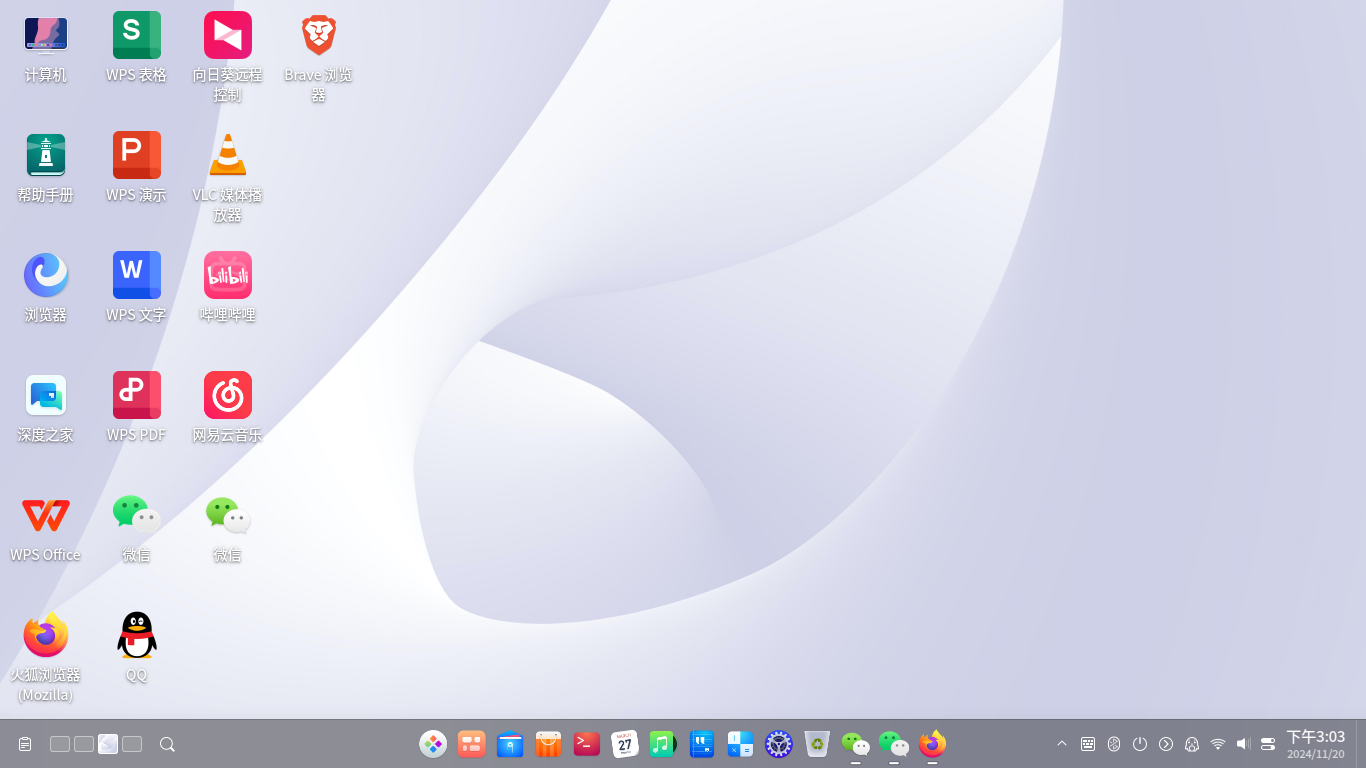1366x768 pixels.
Task: Select the 网易云音乐 desktop icon
Action: (228, 395)
